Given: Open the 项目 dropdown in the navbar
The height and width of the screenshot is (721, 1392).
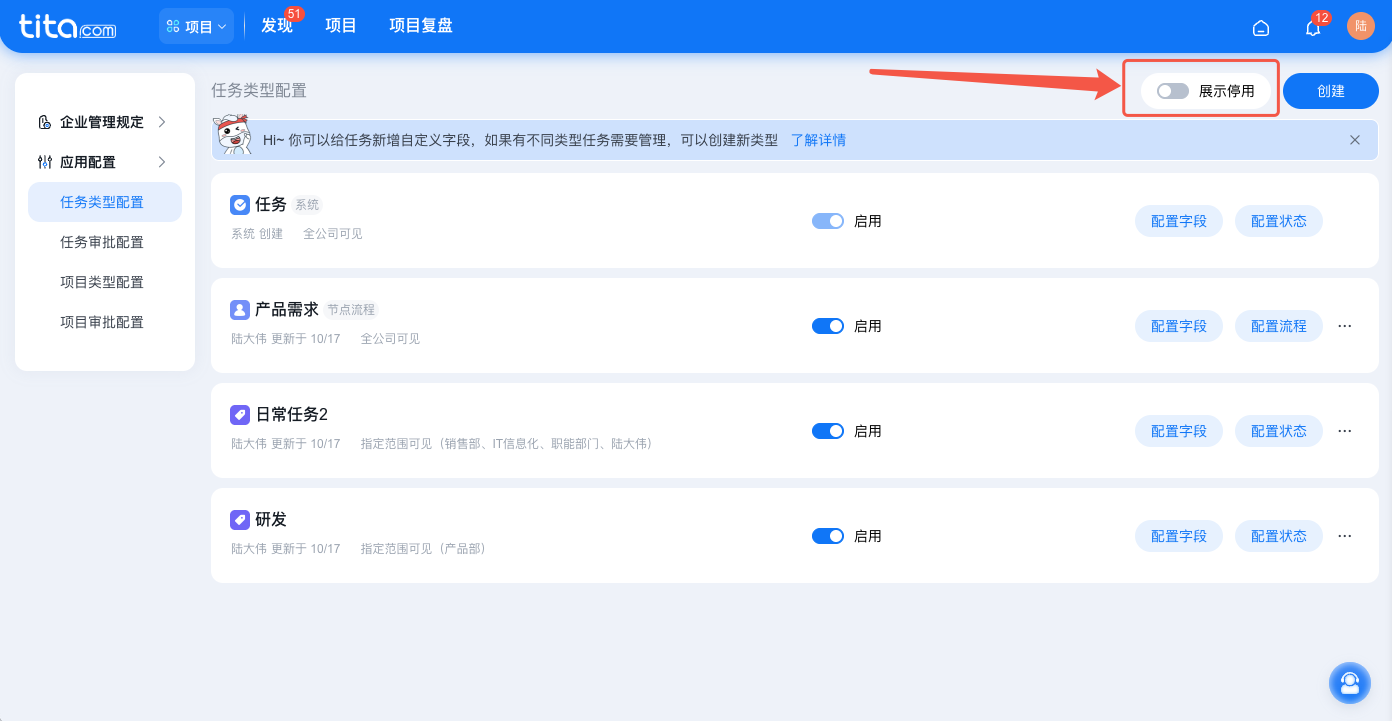Looking at the screenshot, I should pyautogui.click(x=196, y=26).
